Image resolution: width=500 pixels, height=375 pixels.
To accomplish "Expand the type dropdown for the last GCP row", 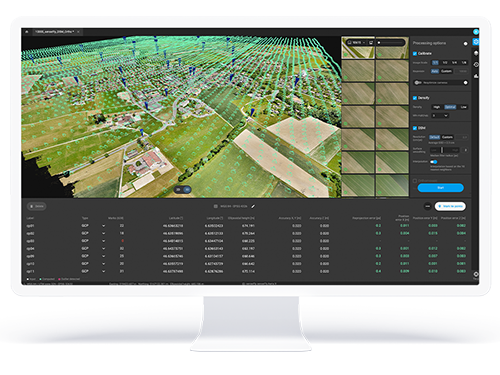I will click(x=103, y=271).
